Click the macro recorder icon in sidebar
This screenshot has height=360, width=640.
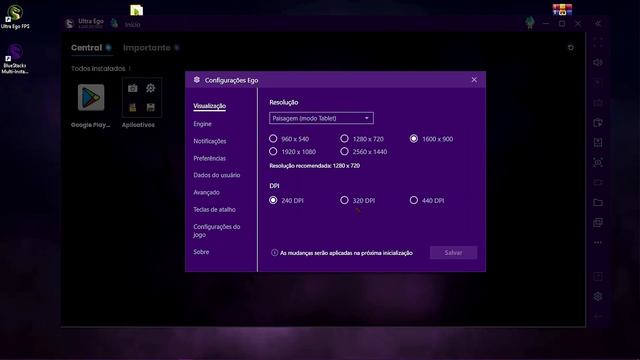click(598, 122)
